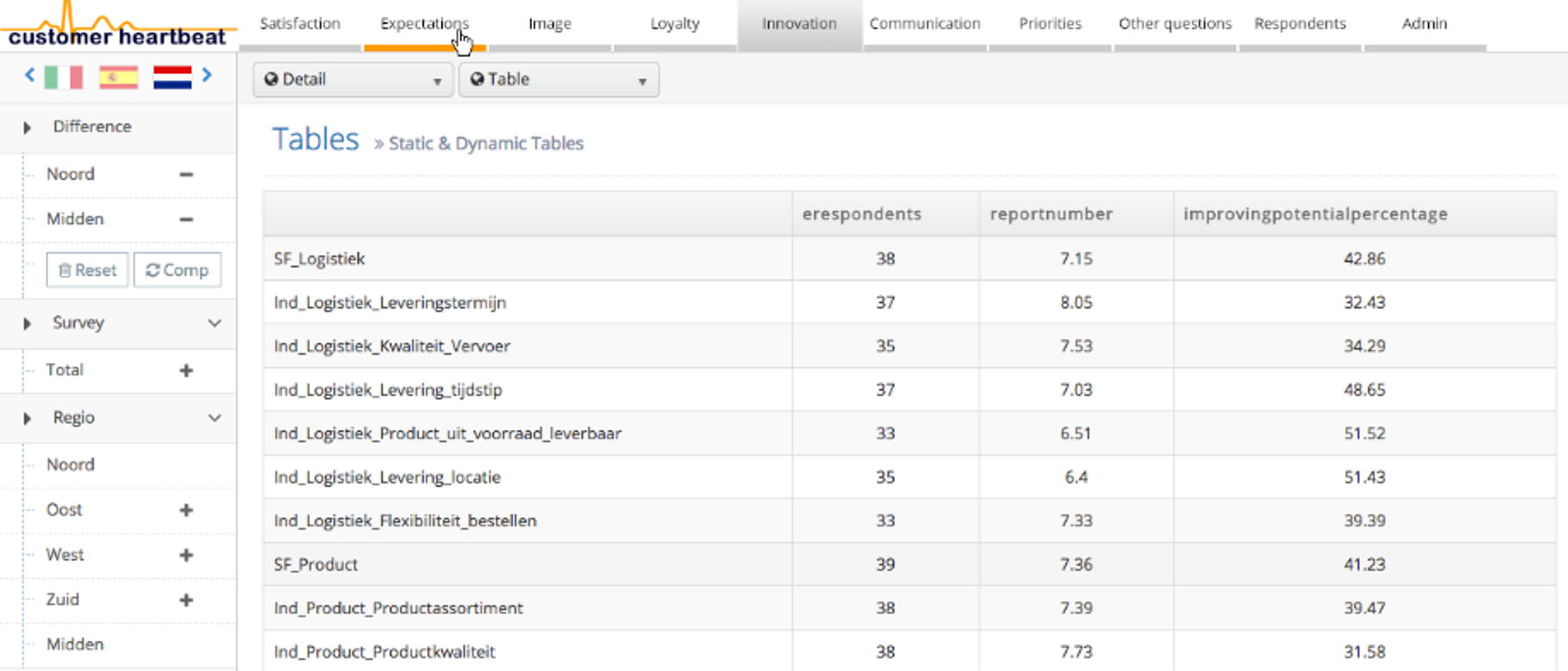The image size is (1568, 671).
Task: Add Total using its plus icon
Action: click(186, 370)
